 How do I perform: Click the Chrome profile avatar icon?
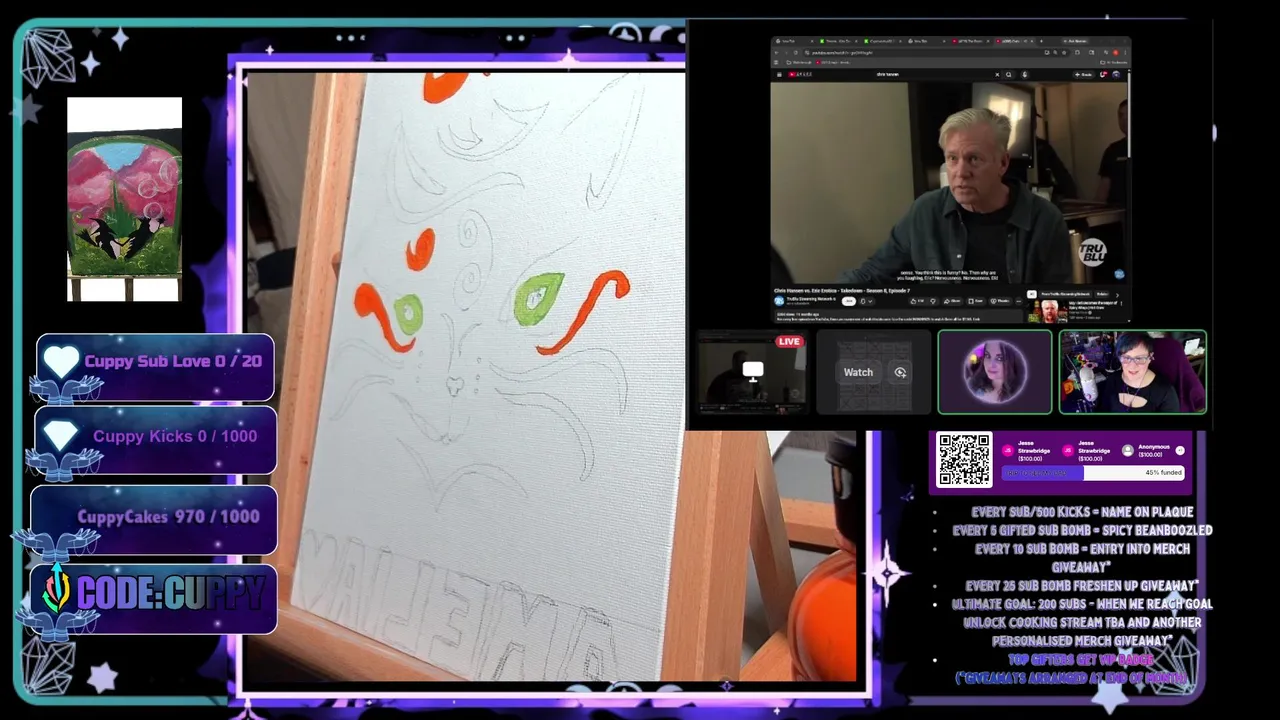(x=1116, y=53)
